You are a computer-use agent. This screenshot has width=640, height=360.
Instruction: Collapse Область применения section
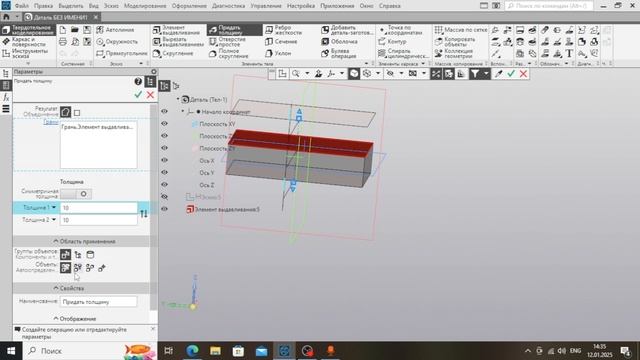pyautogui.click(x=84, y=241)
